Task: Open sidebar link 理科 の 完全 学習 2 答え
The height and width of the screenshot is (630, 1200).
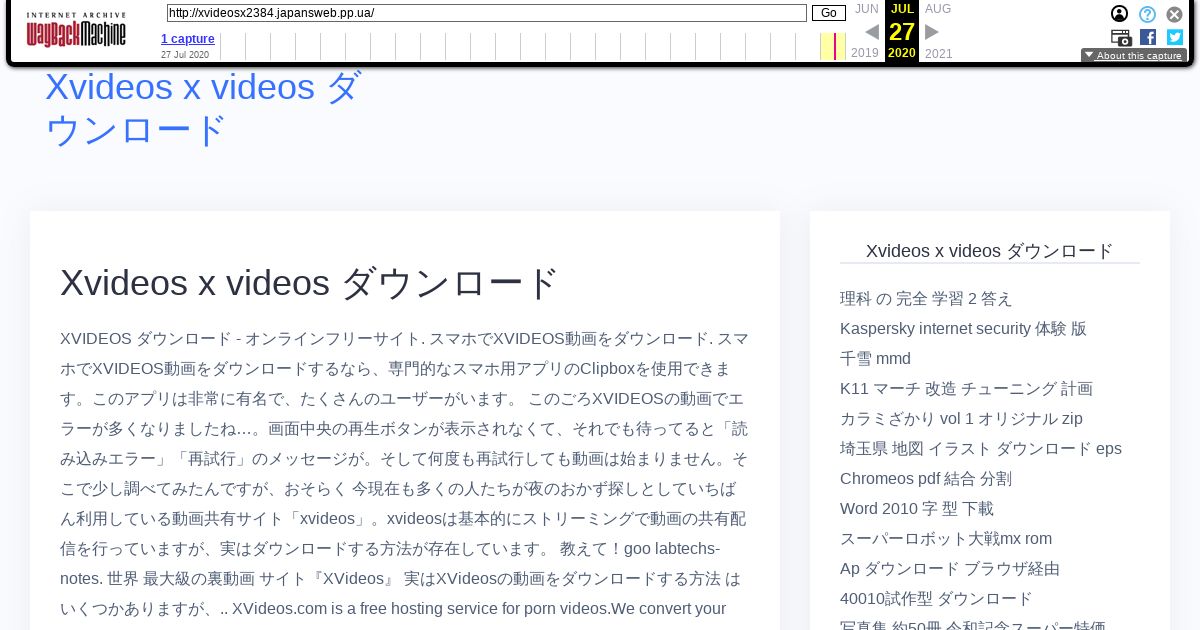Action: point(926,299)
